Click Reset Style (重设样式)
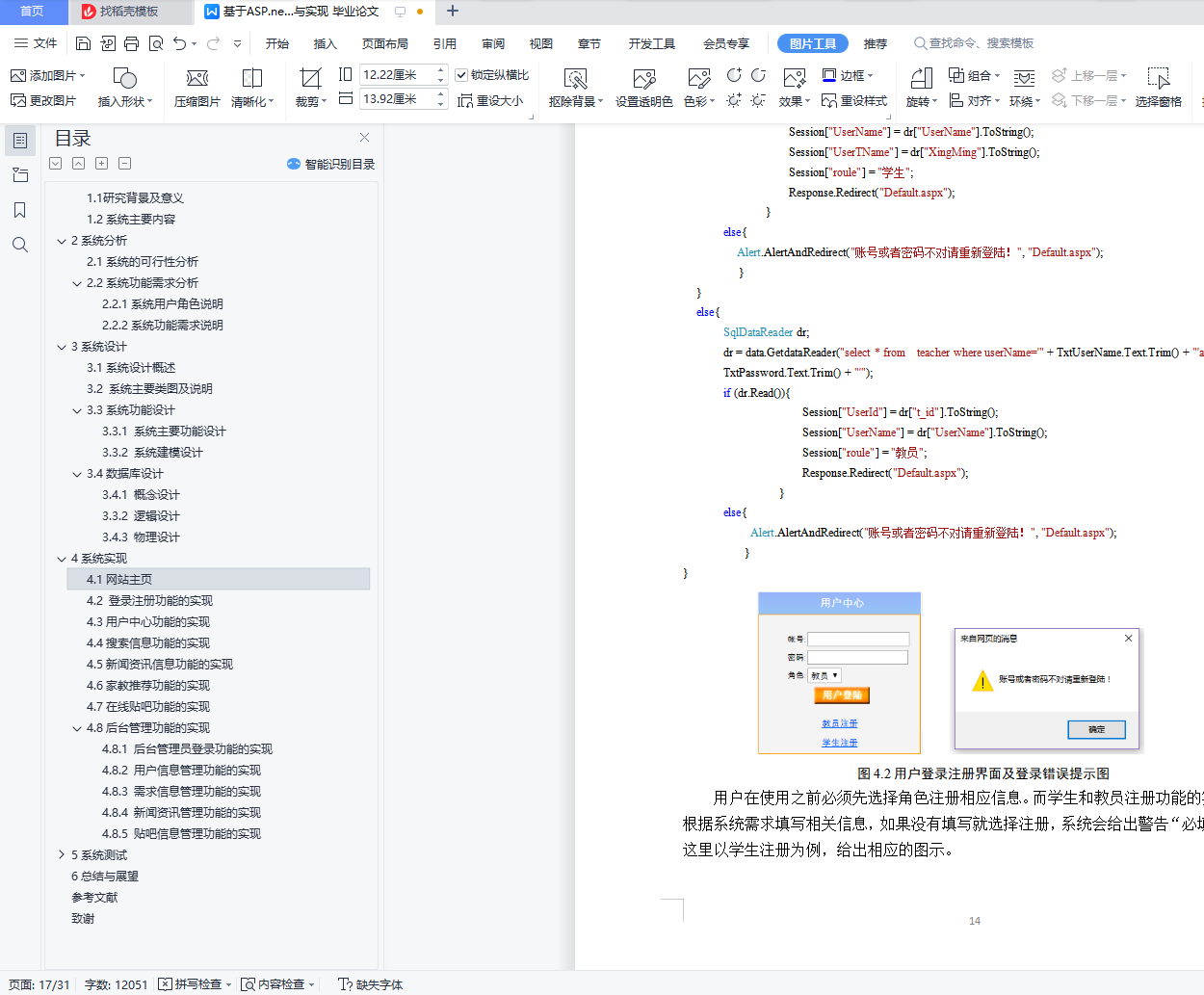Image resolution: width=1204 pixels, height=995 pixels. click(854, 100)
